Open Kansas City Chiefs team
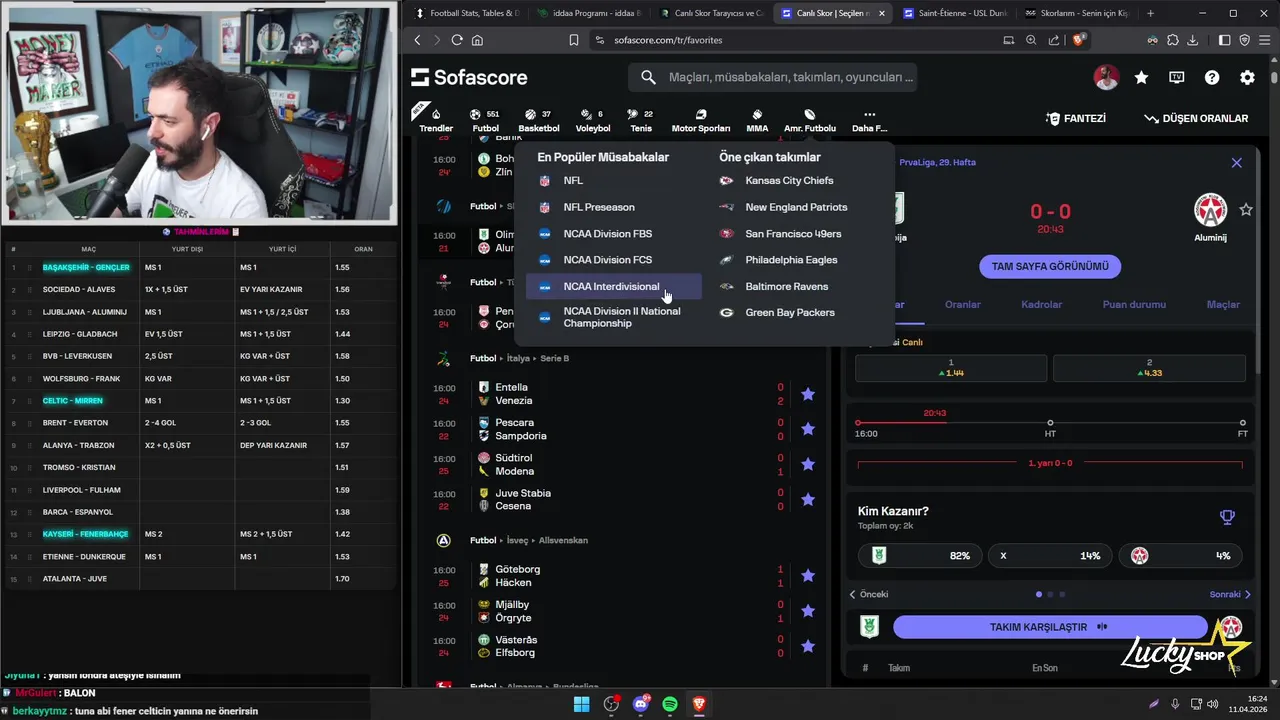Image resolution: width=1280 pixels, height=720 pixels. 789,181
